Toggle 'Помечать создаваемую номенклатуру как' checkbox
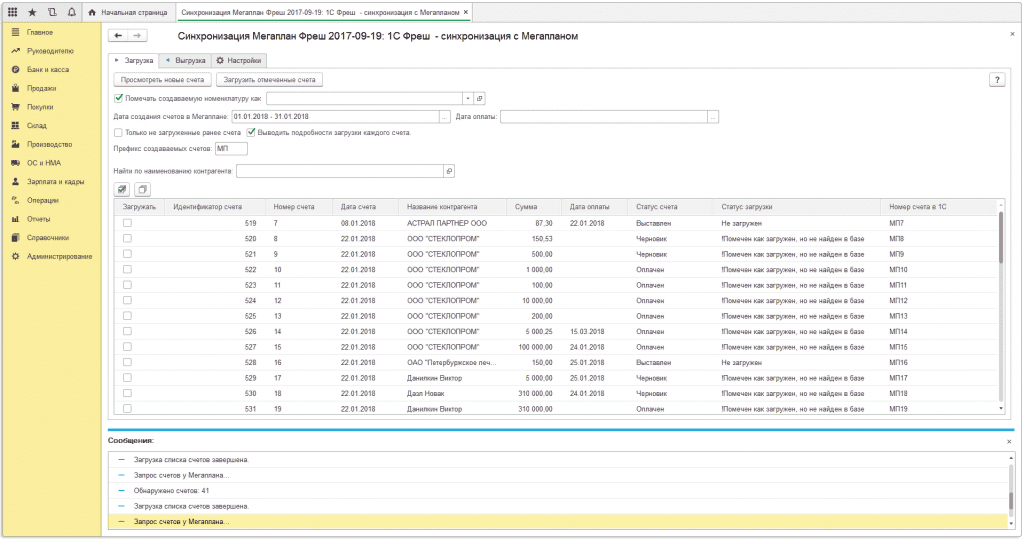Image resolution: width=1024 pixels, height=539 pixels. (119, 98)
